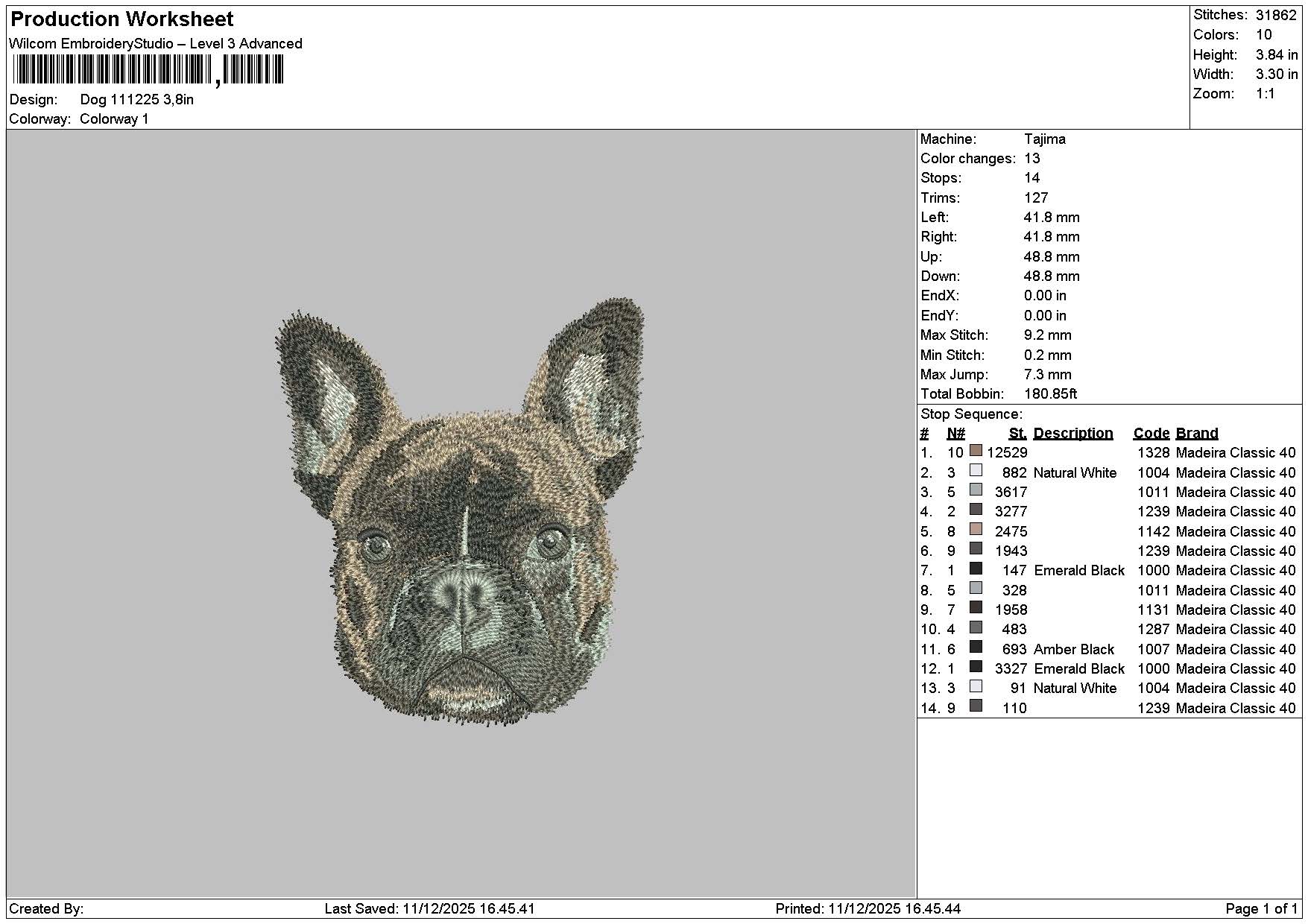Click the Height value '3.84 in'
1308x924 pixels.
(x=1277, y=55)
